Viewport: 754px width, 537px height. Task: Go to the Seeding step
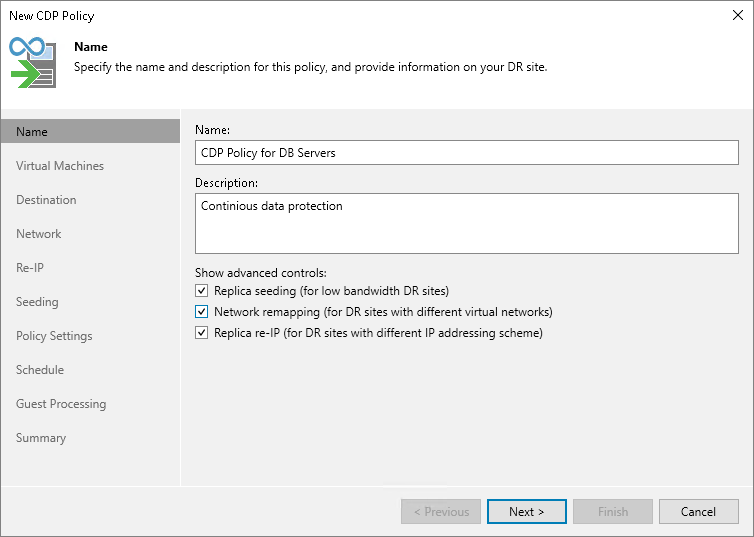click(37, 302)
